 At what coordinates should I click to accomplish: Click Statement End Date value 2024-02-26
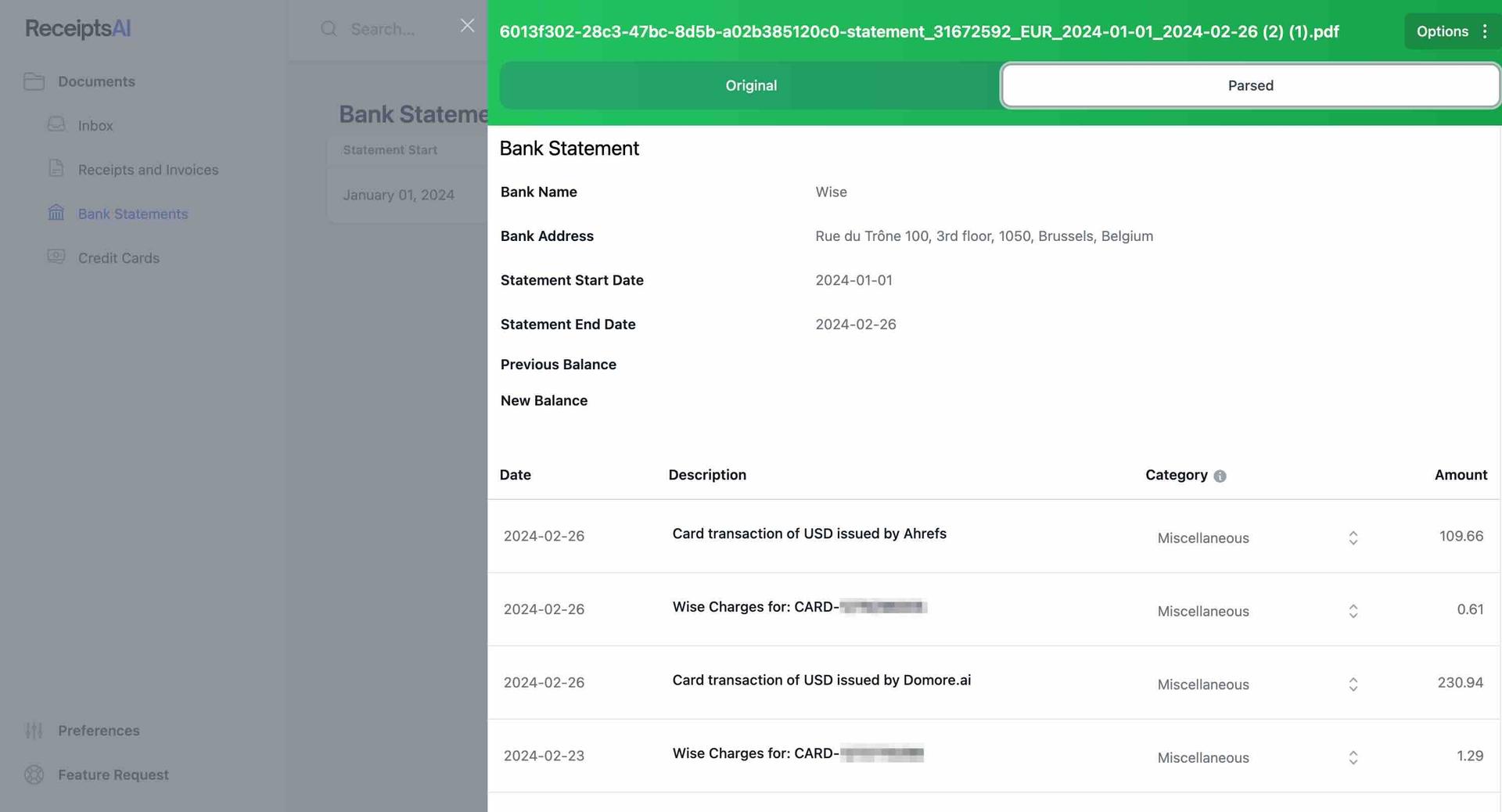(x=856, y=324)
